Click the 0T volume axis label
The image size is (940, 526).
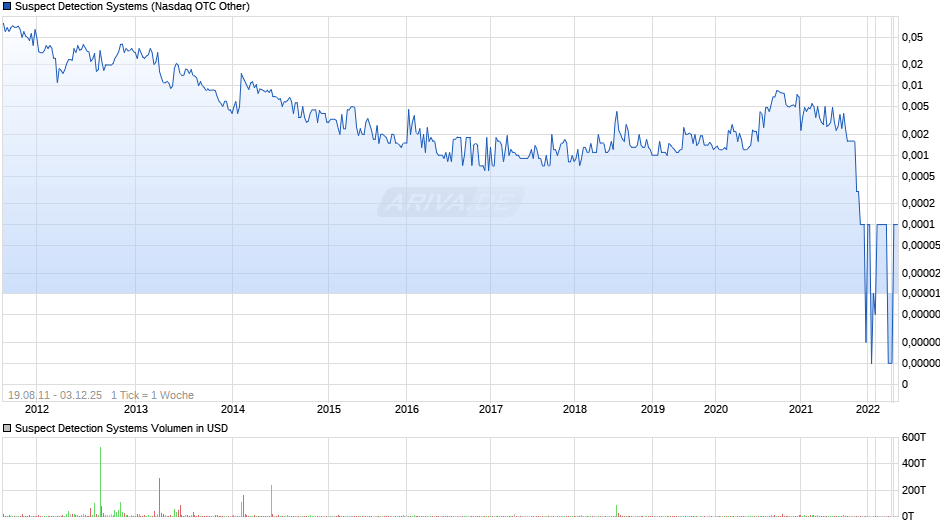[x=908, y=516]
